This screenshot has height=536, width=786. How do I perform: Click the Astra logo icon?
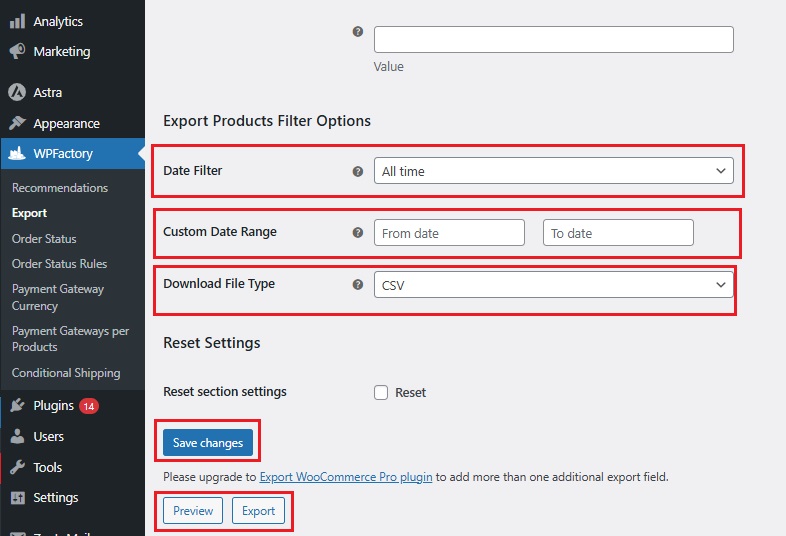[17, 92]
